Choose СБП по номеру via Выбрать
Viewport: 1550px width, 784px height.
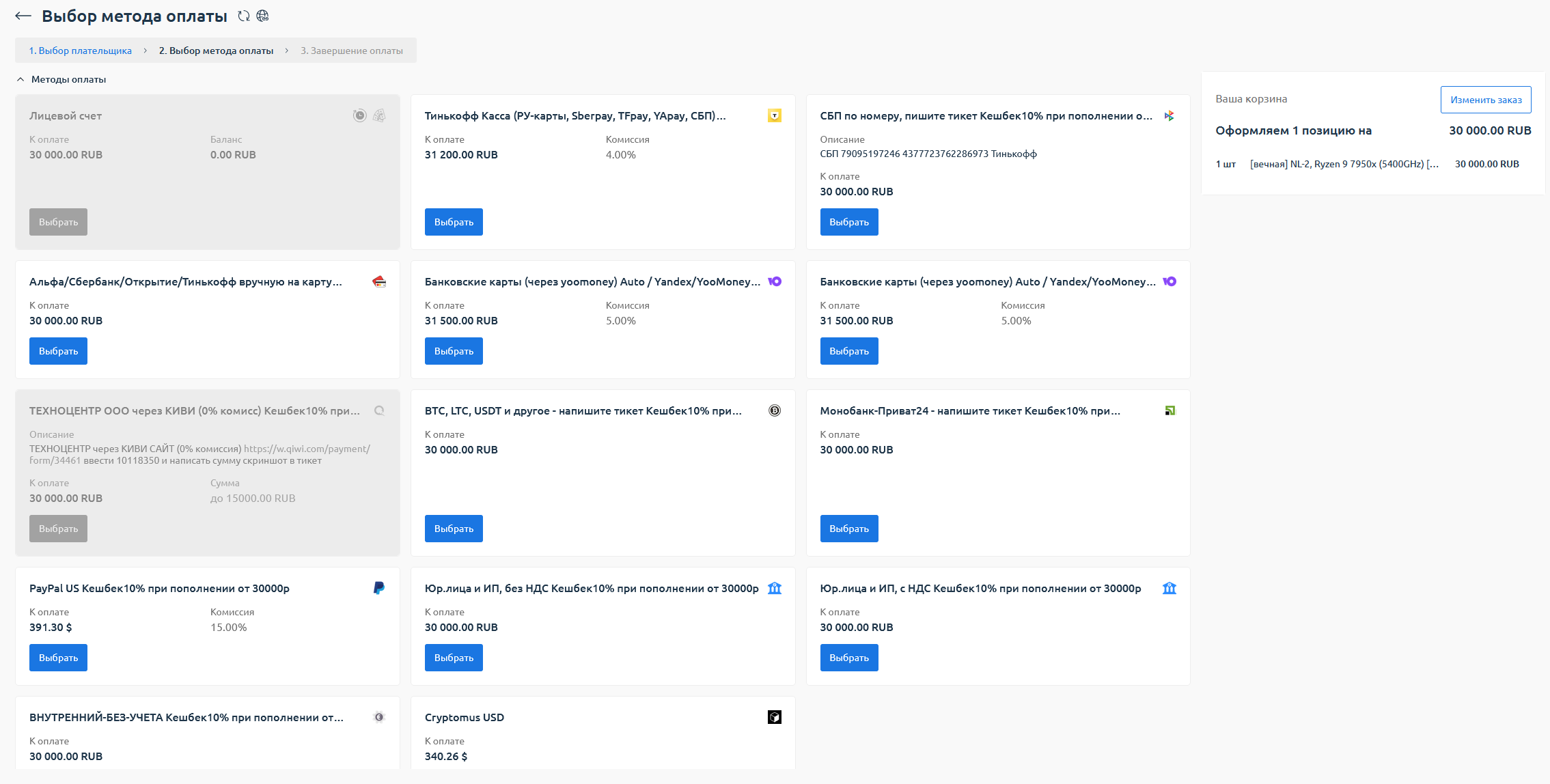click(849, 222)
